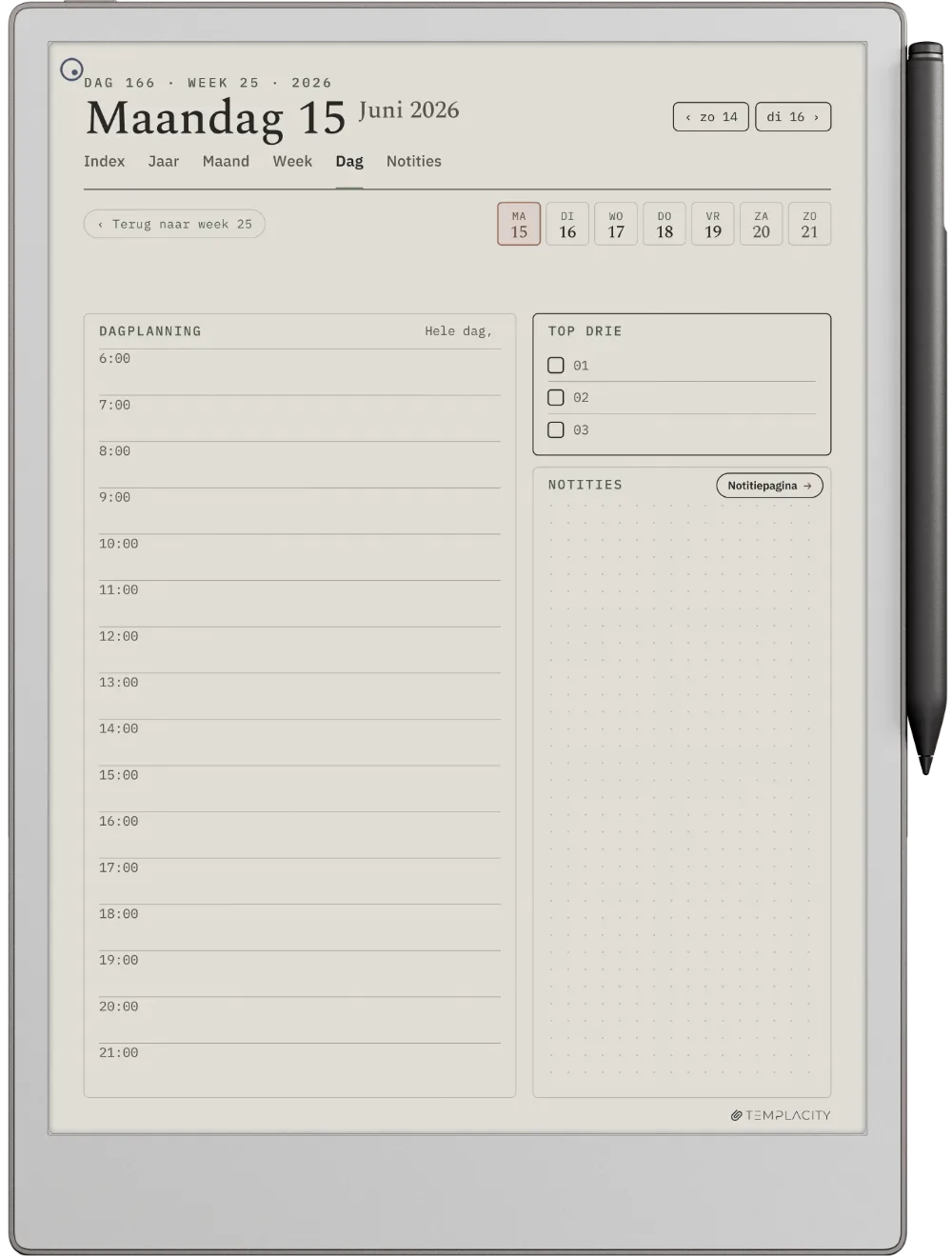This screenshot has width=952, height=1256.
Task: Select day ZA 20 in week strip
Action: pos(762,224)
